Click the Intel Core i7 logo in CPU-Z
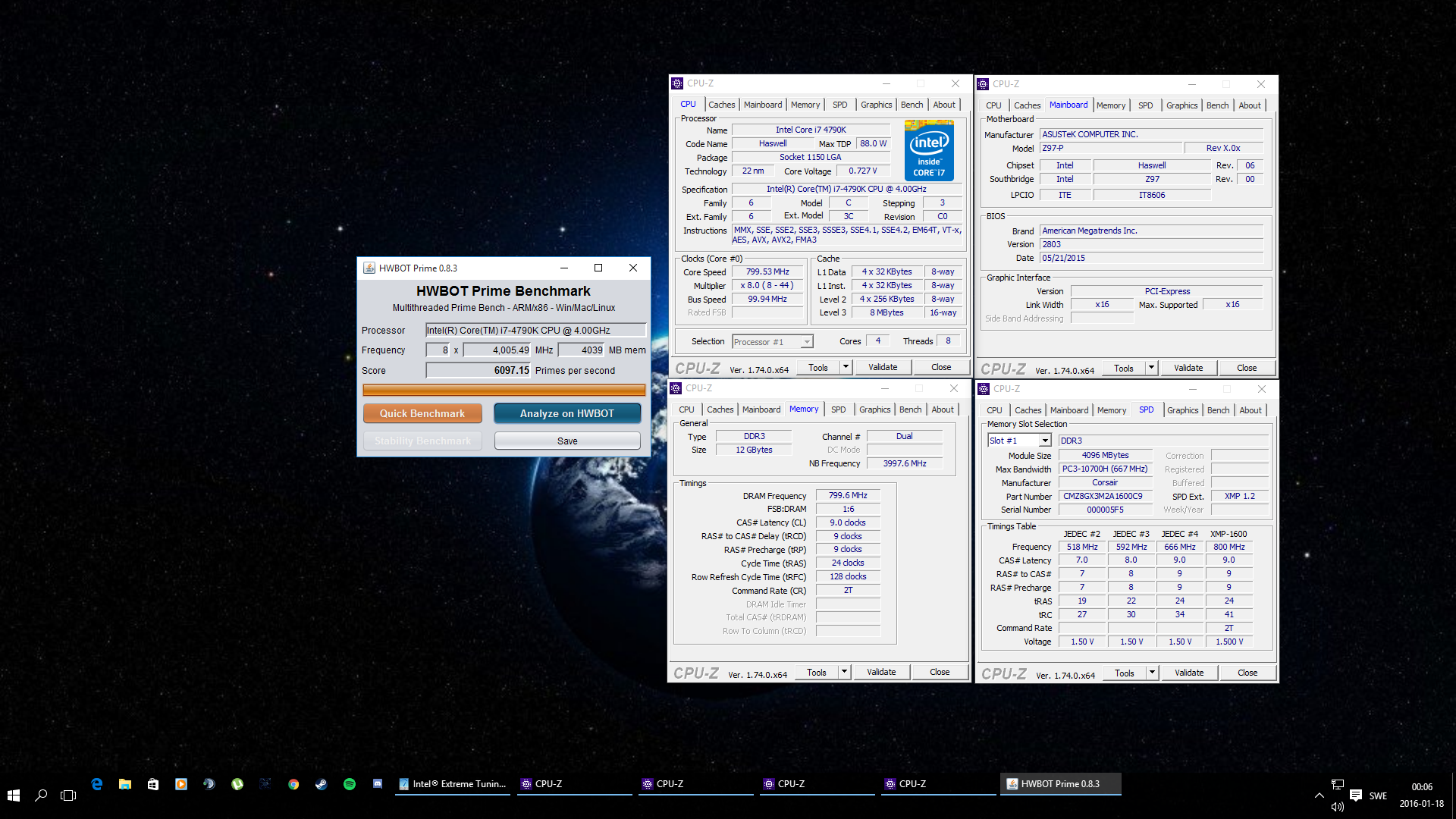Viewport: 1456px width, 819px height. click(929, 150)
